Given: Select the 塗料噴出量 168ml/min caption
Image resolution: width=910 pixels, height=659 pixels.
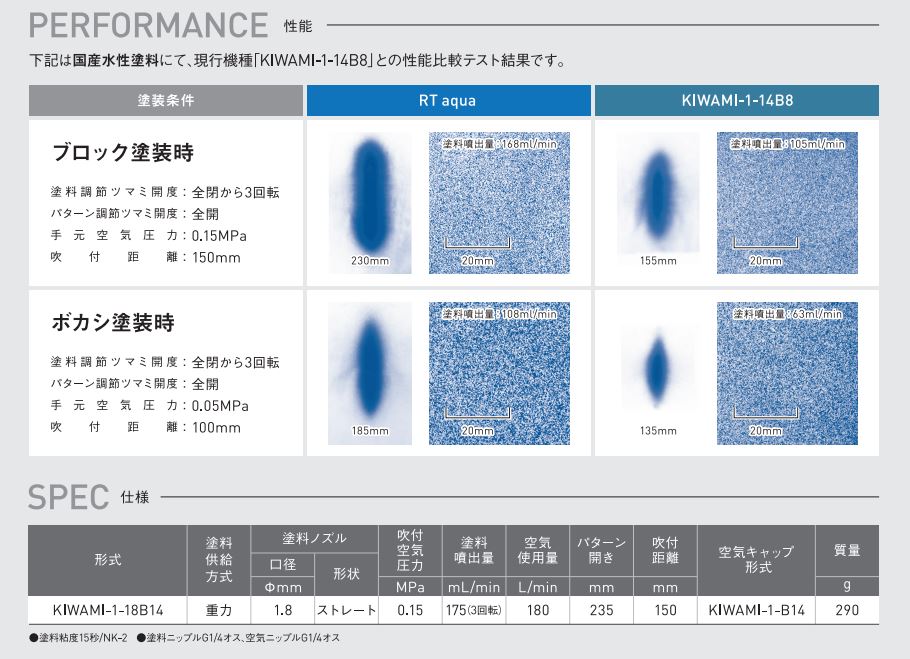Looking at the screenshot, I should [499, 143].
